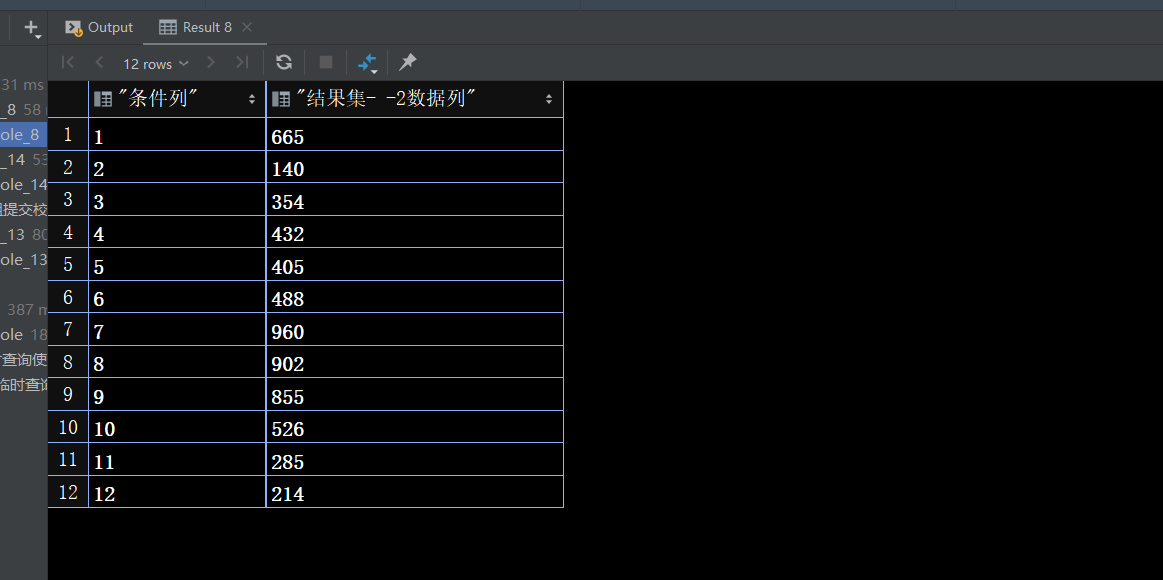
Task: Go to the previous page of rows
Action: point(97,62)
